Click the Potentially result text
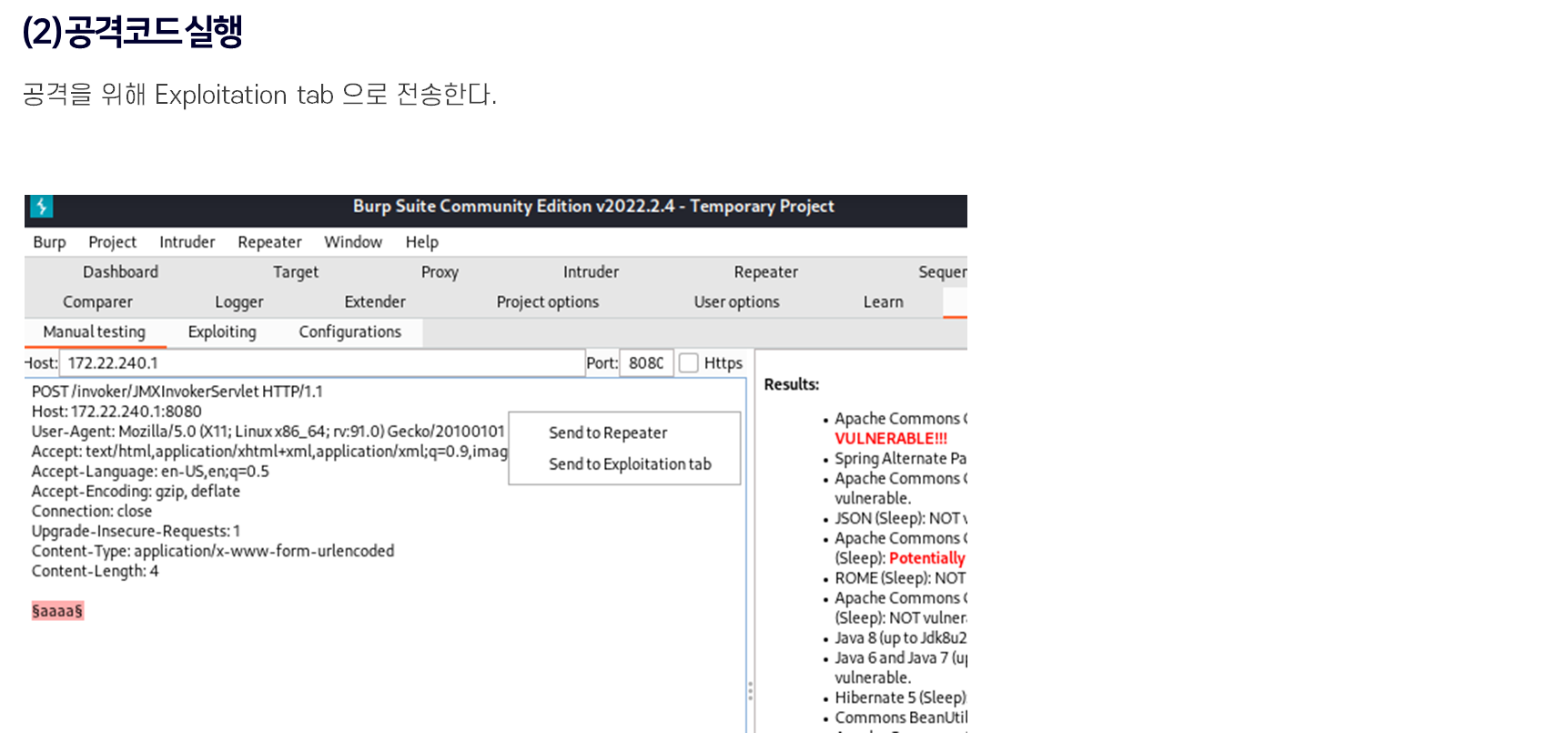Viewport: 1568px width, 733px height. [927, 559]
